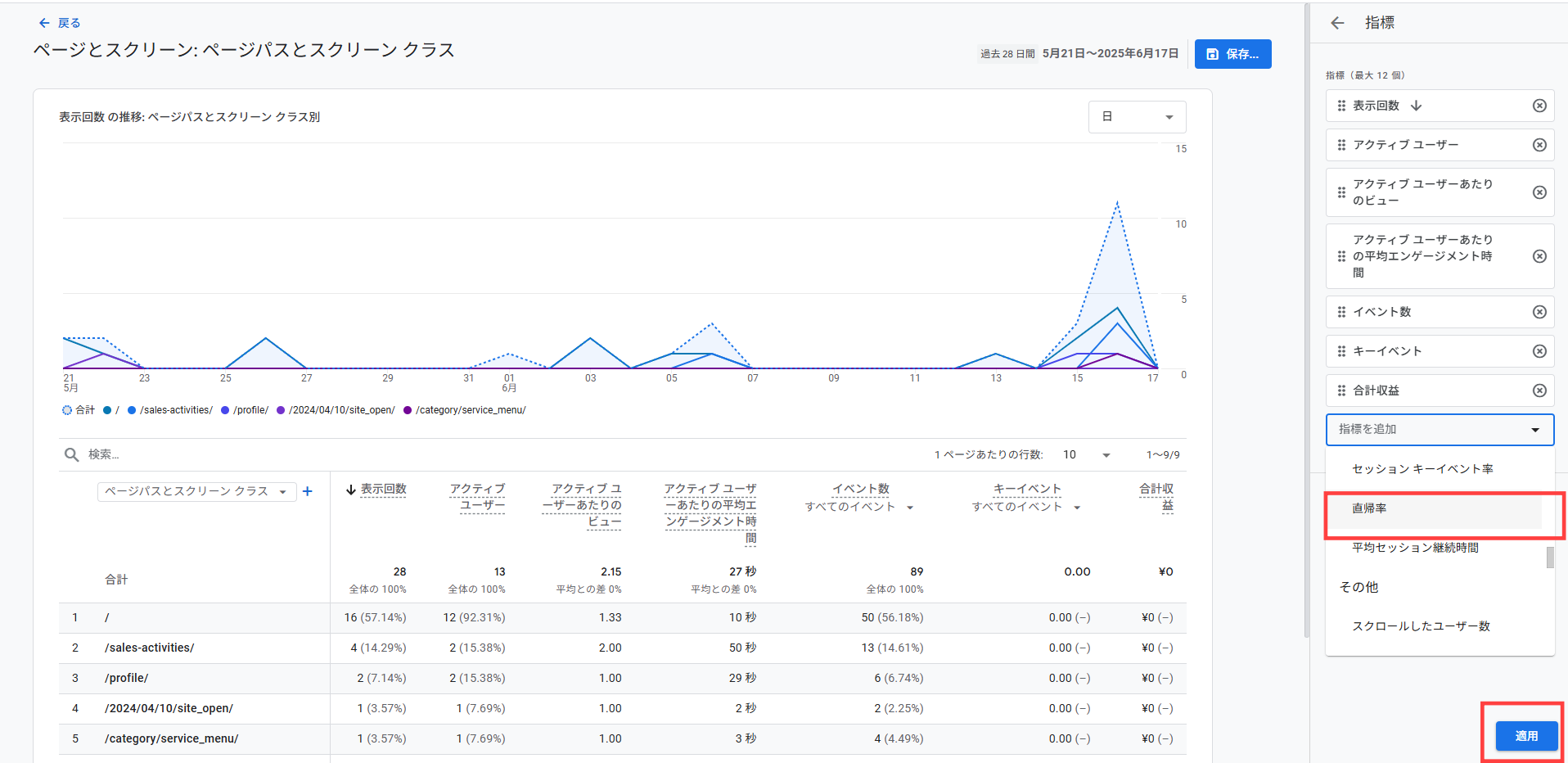Open すべてのイベント dropdown under キーイベント
Image resolution: width=1568 pixels, height=763 pixels.
[x=1026, y=508]
